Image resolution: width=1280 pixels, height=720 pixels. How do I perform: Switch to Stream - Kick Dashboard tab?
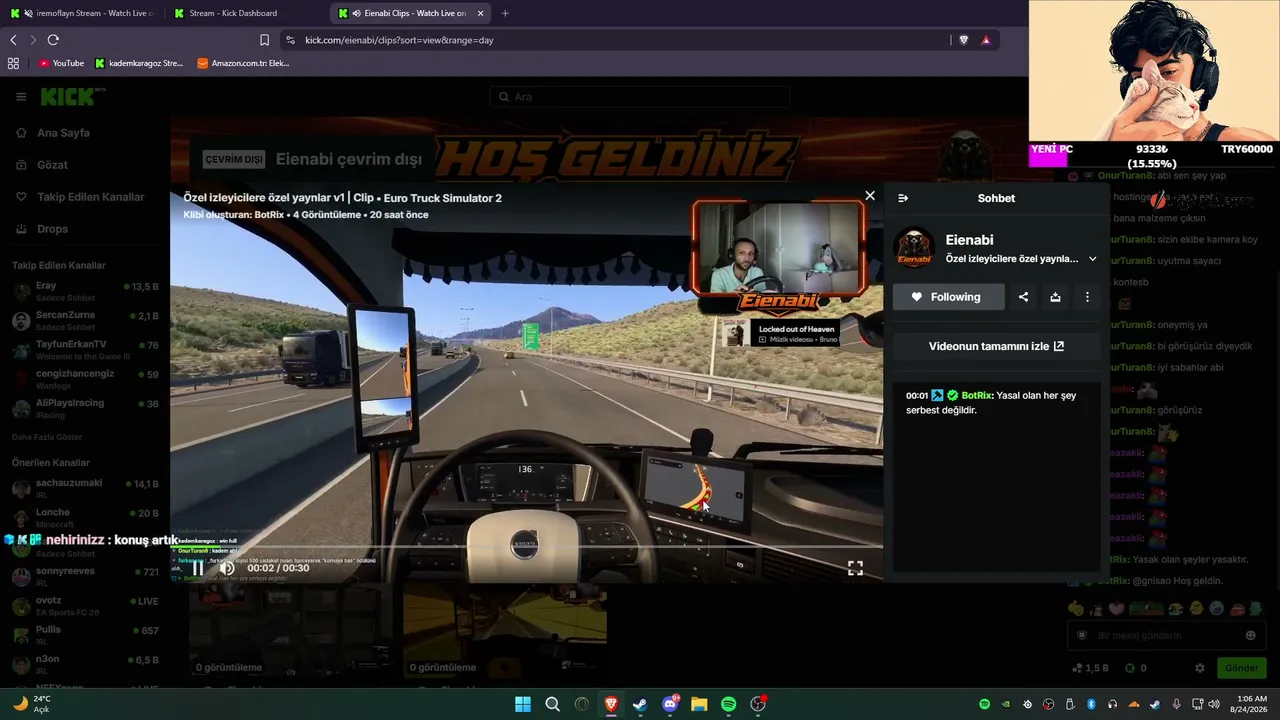click(240, 13)
